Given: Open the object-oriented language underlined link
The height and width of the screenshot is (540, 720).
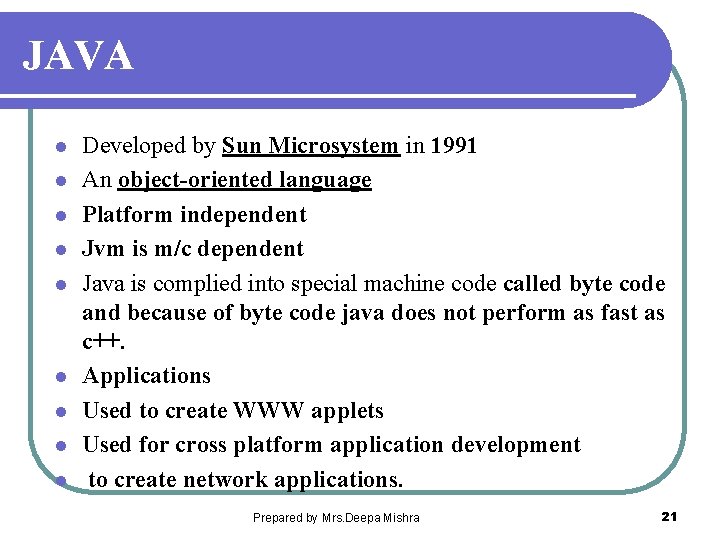Looking at the screenshot, I should tap(244, 180).
